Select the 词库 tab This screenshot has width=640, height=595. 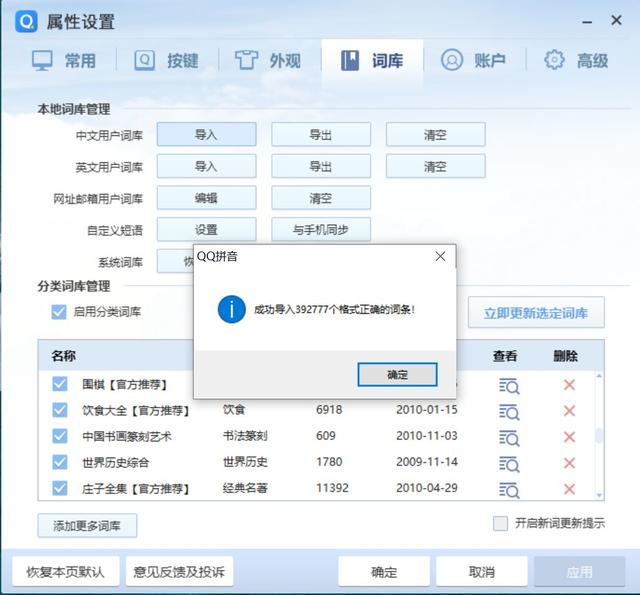[x=372, y=61]
